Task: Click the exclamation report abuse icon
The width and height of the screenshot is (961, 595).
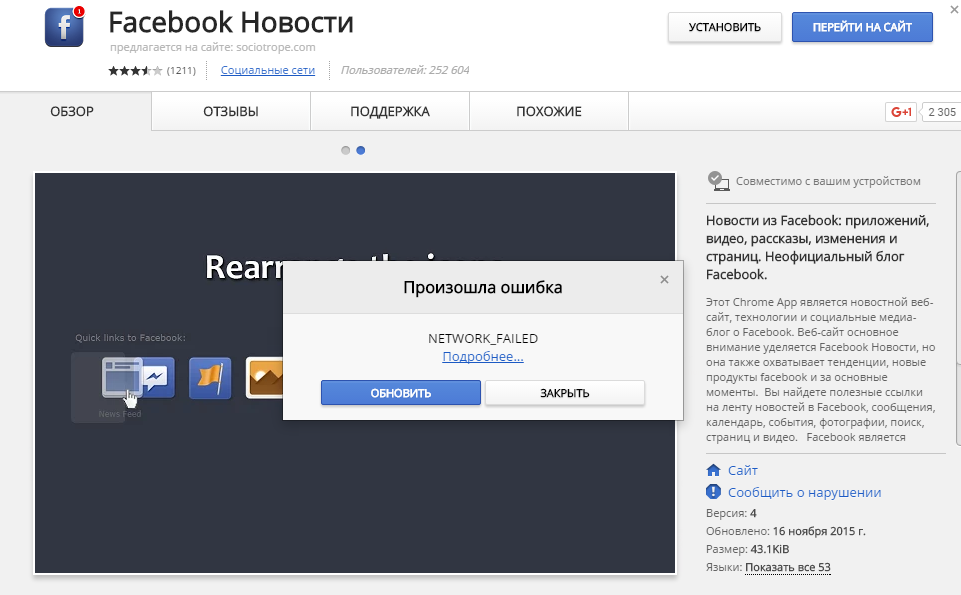Action: (x=713, y=492)
